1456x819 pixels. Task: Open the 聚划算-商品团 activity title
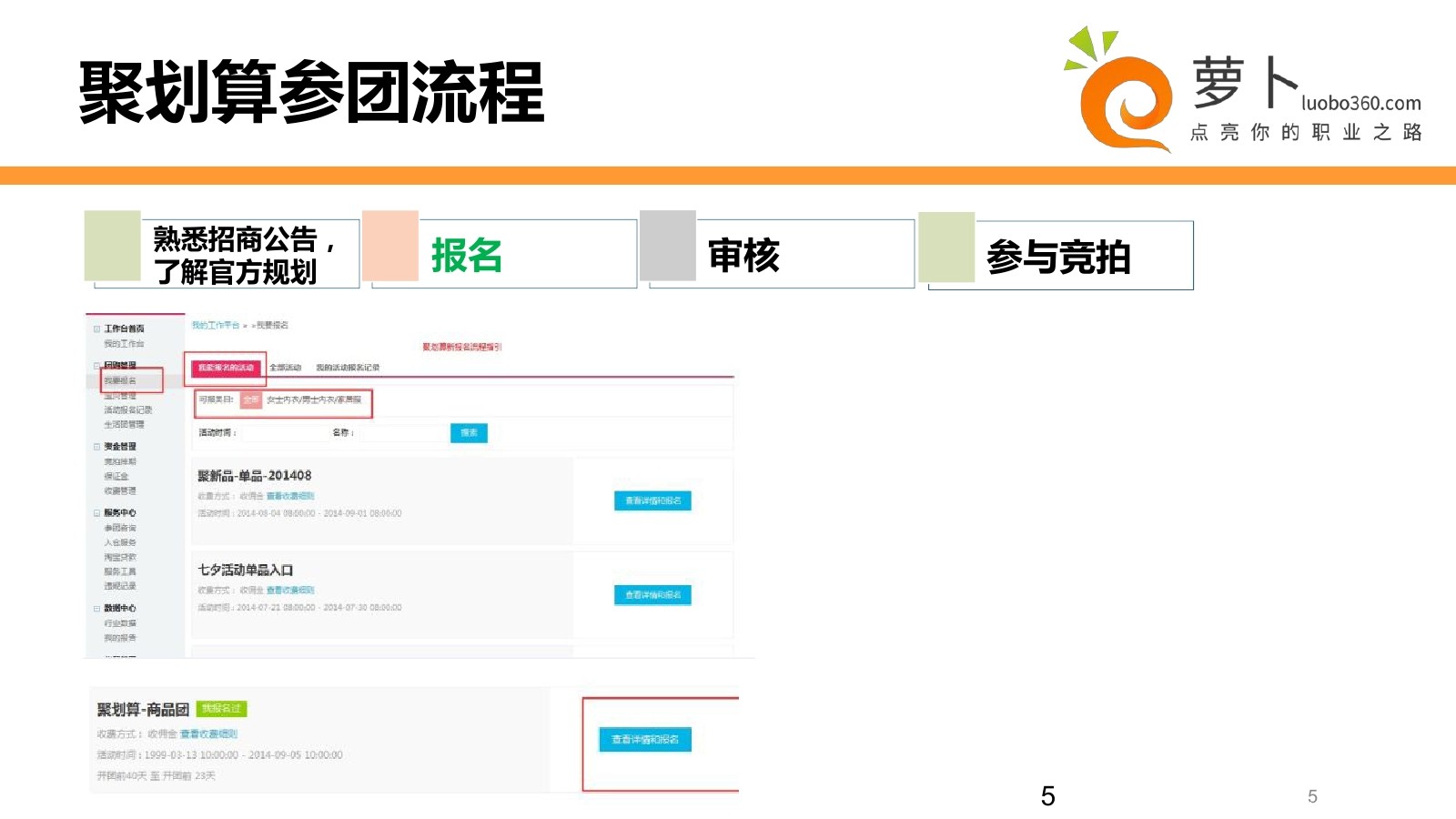(x=143, y=710)
